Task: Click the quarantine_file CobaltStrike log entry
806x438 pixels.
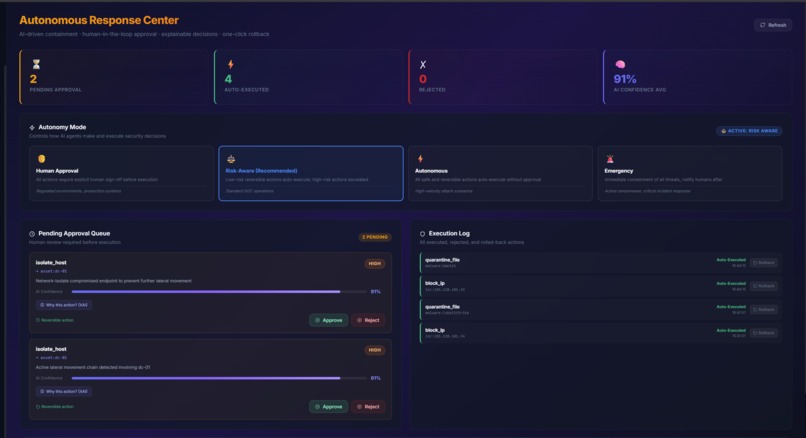Action: pyautogui.click(x=600, y=309)
